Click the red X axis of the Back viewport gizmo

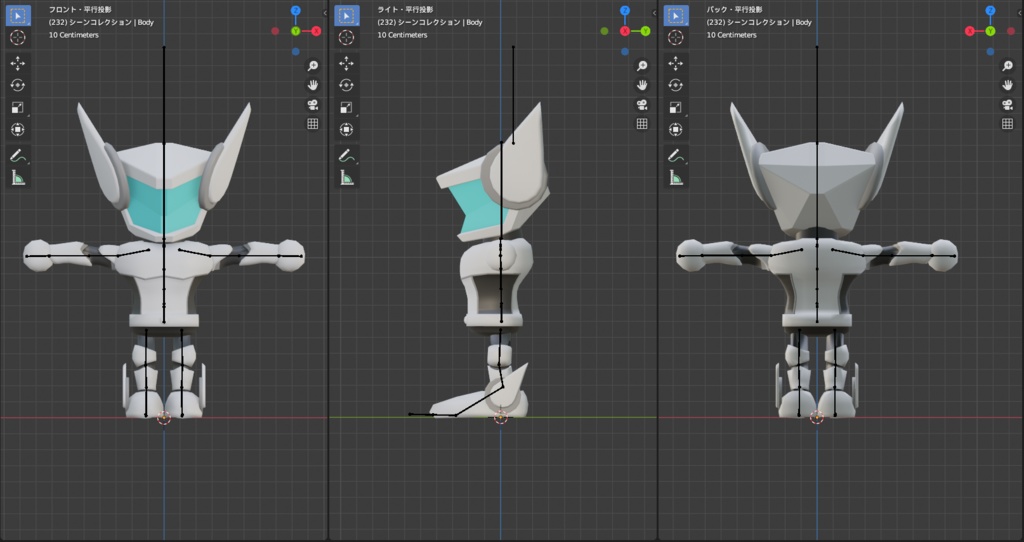[x=970, y=31]
